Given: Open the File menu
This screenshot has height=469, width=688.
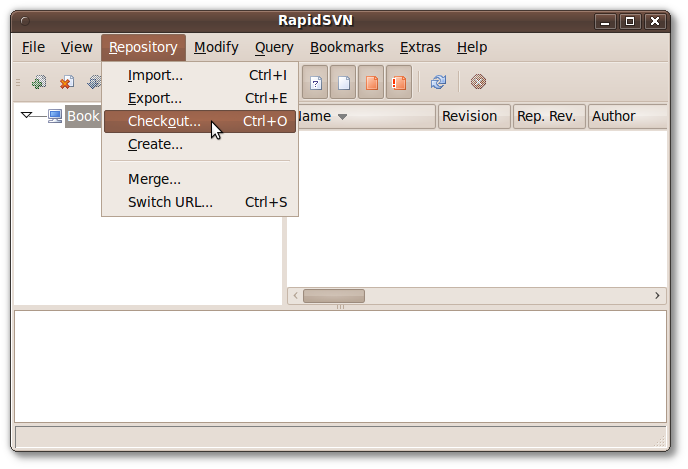Looking at the screenshot, I should click(x=33, y=47).
